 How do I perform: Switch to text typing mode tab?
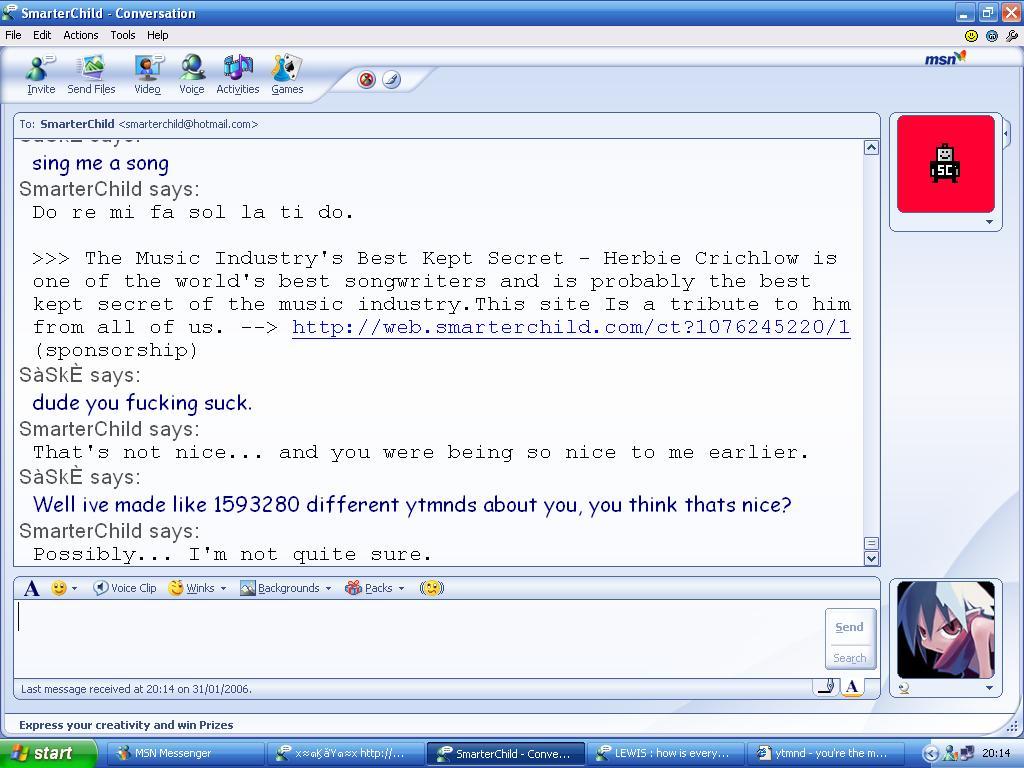(x=852, y=686)
